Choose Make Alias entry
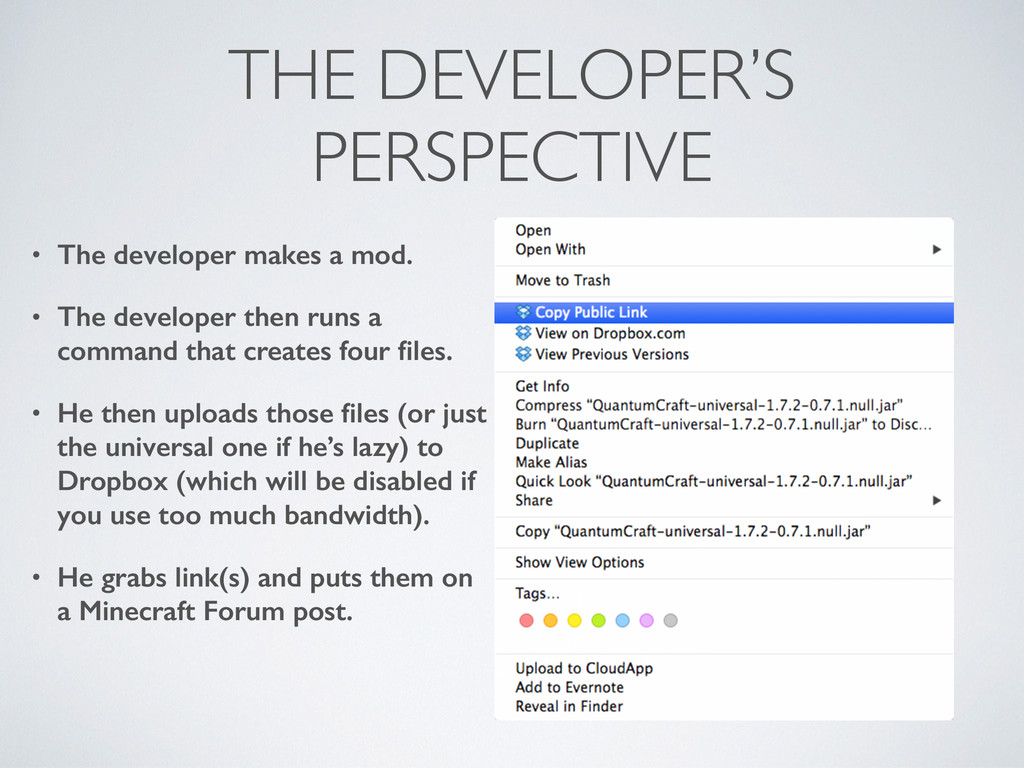Image resolution: width=1024 pixels, height=768 pixels. (724, 462)
